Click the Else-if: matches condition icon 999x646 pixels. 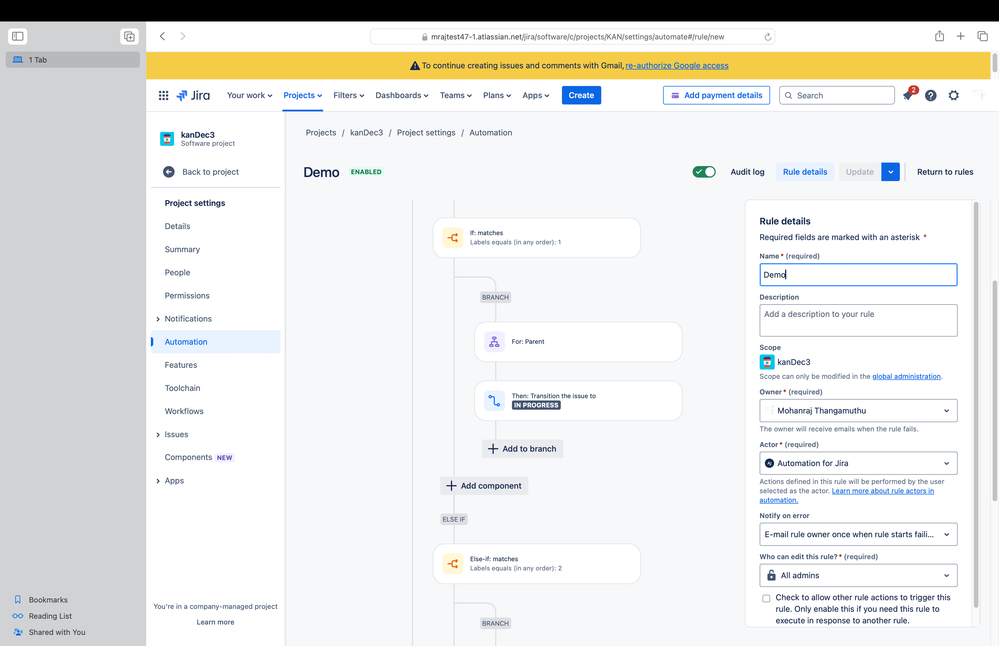tap(453, 564)
